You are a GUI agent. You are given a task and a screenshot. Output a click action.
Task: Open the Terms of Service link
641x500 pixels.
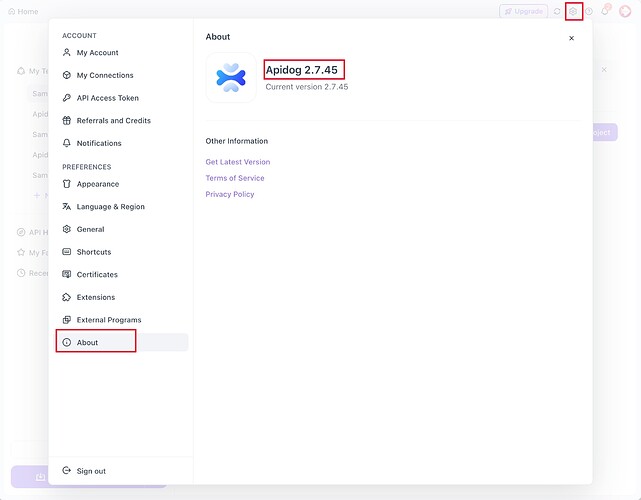click(x=235, y=178)
